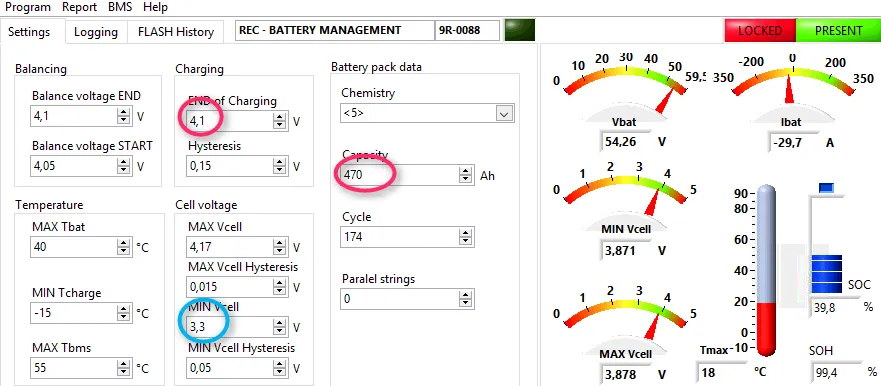This screenshot has width=881, height=386.
Task: Click the Vbat reading 54,26
Action: click(626, 142)
